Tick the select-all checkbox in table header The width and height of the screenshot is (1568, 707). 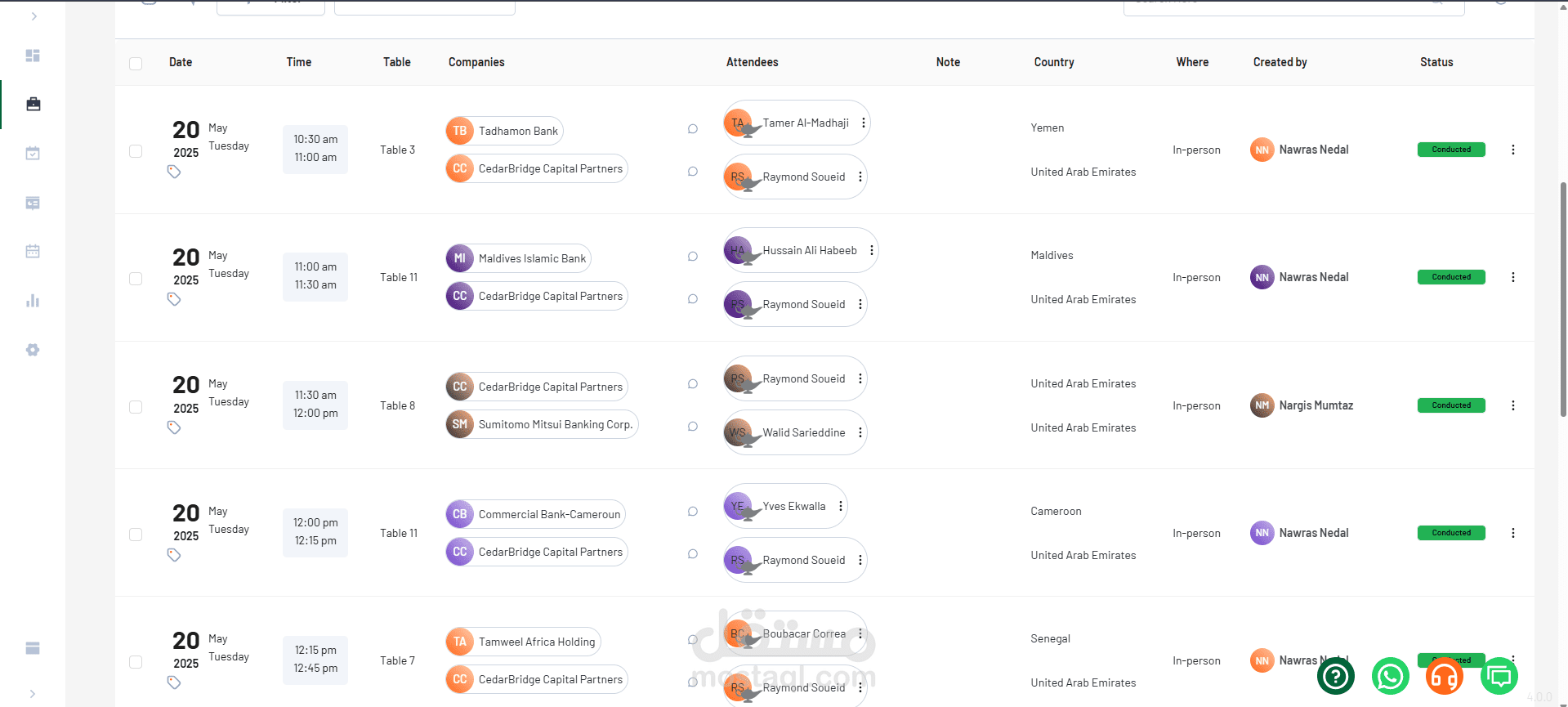click(x=136, y=64)
